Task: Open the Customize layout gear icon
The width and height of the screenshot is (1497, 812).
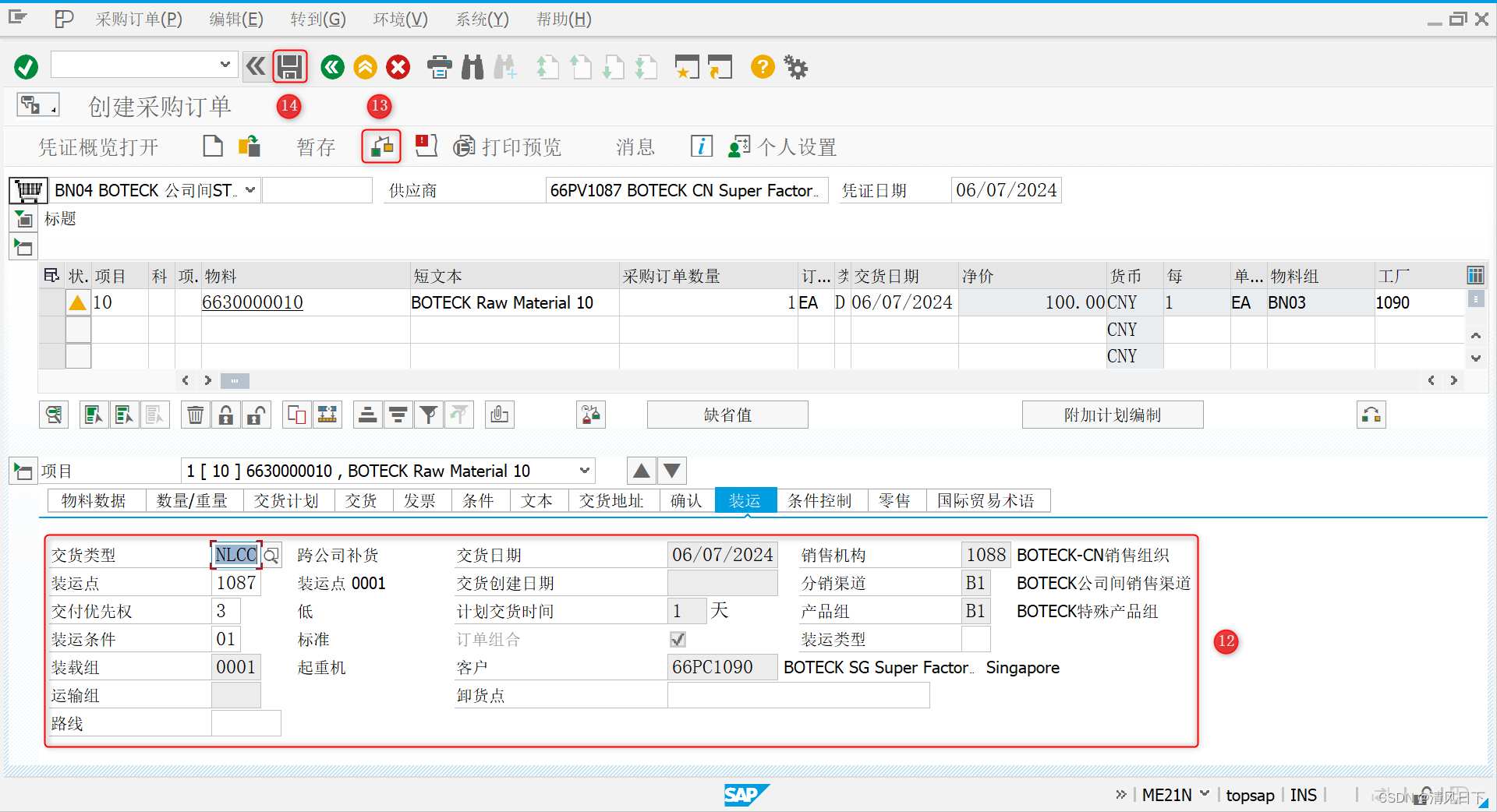Action: [796, 67]
